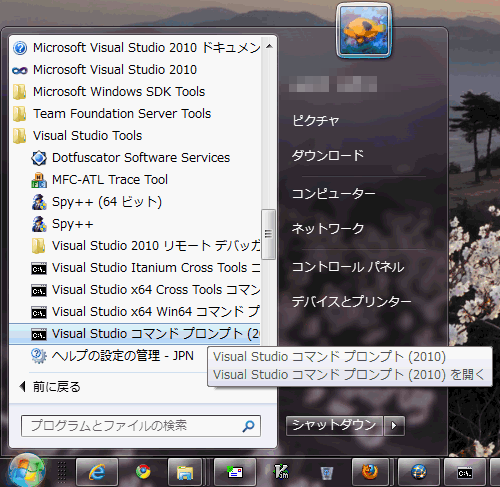Open Firefox from taskbar
The height and width of the screenshot is (487, 500).
point(370,472)
